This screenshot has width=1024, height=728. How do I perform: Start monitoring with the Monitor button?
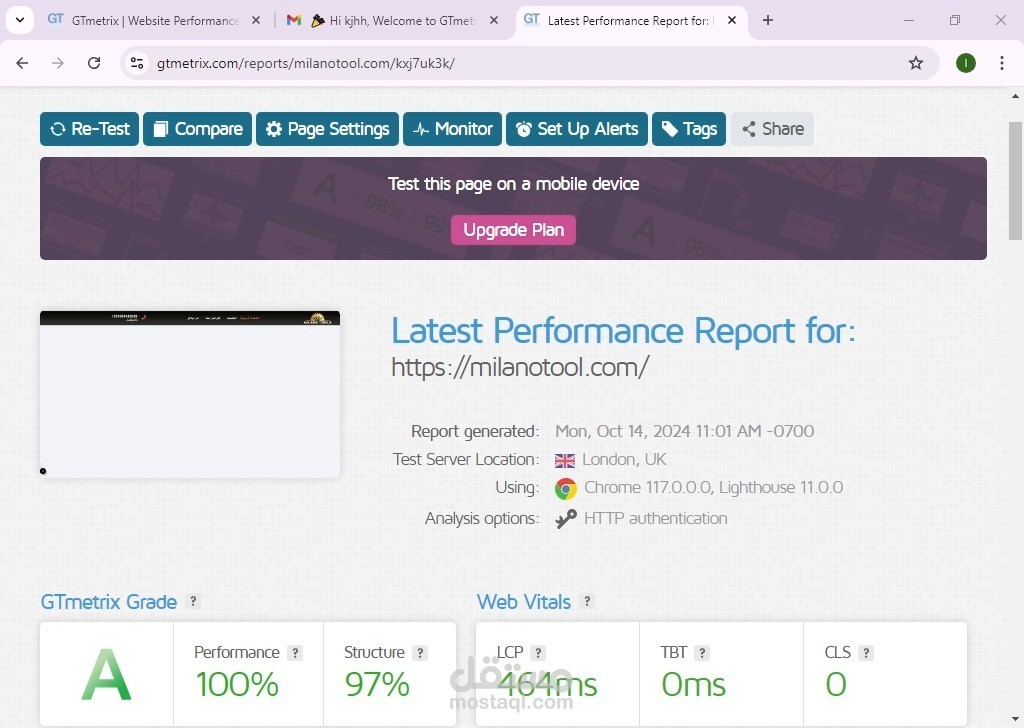pos(452,129)
